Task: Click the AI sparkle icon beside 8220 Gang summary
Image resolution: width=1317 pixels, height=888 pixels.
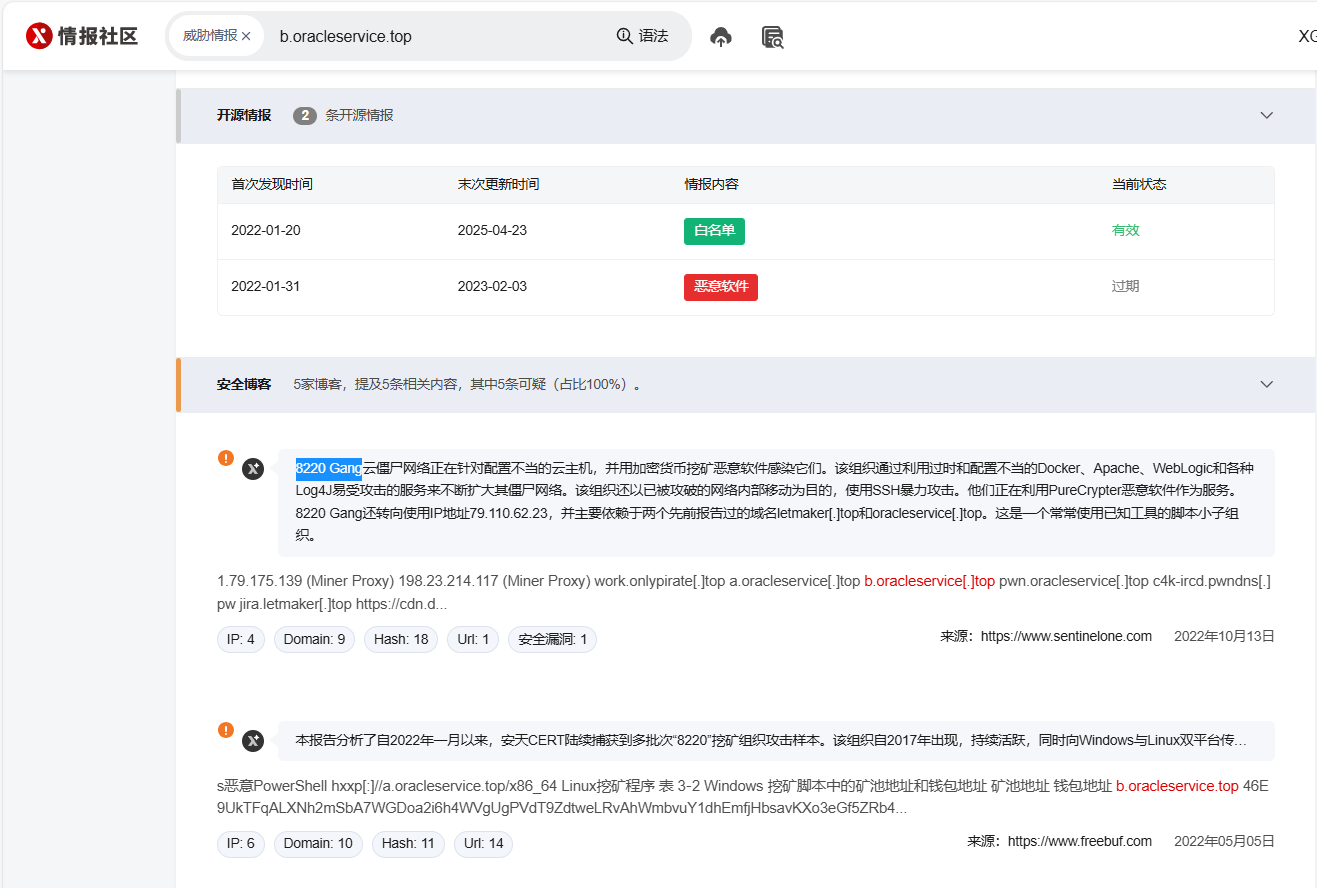Action: coord(253,468)
